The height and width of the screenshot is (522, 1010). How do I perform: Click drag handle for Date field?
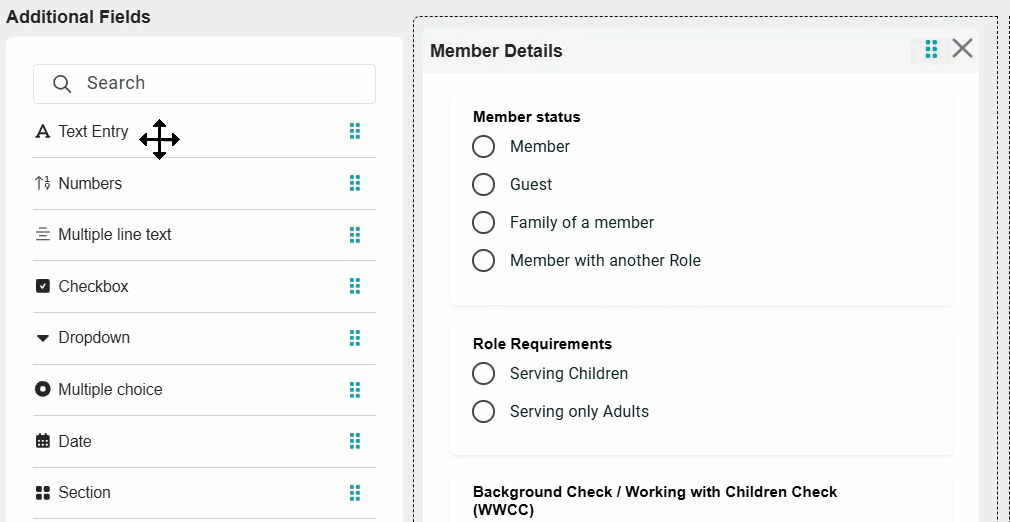[354, 441]
